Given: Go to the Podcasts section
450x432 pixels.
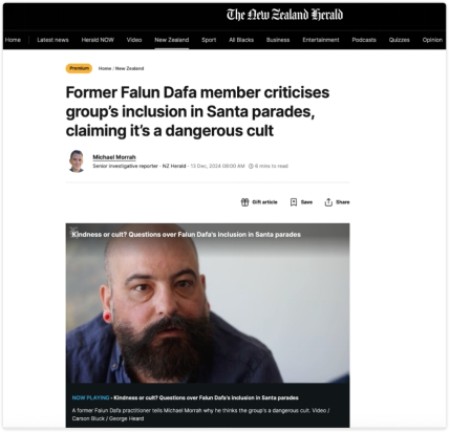Looking at the screenshot, I should pyautogui.click(x=364, y=40).
